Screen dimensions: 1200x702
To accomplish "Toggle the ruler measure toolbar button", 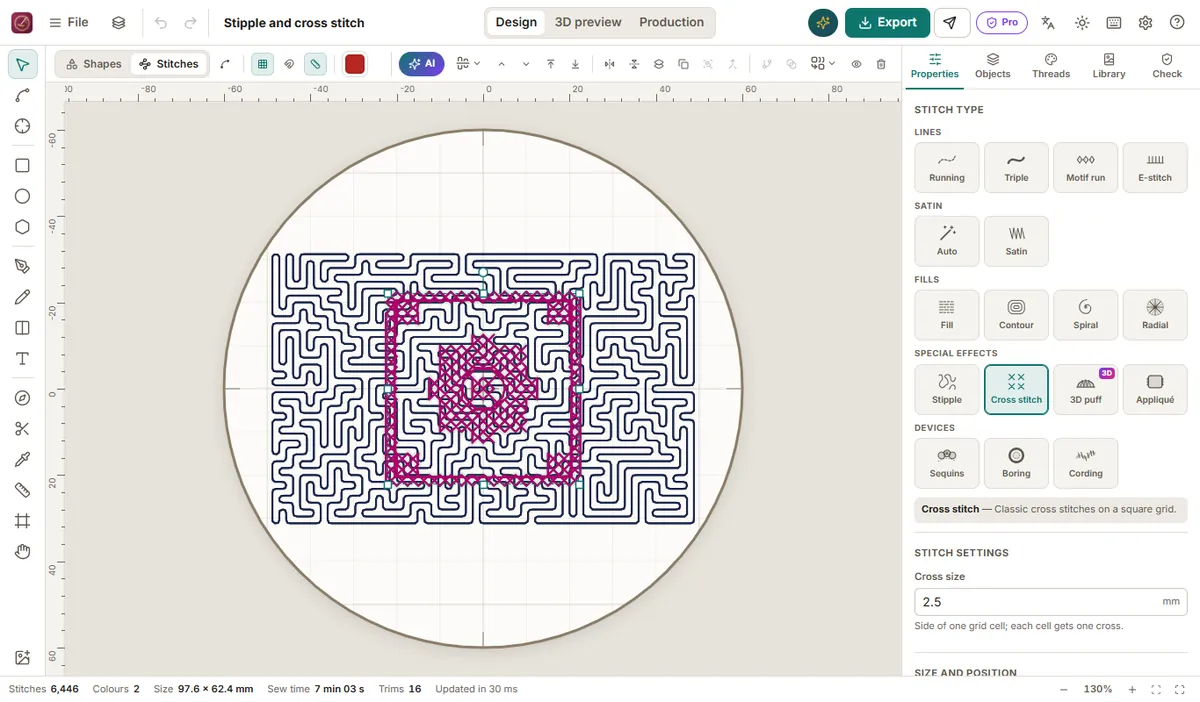I will click(315, 64).
